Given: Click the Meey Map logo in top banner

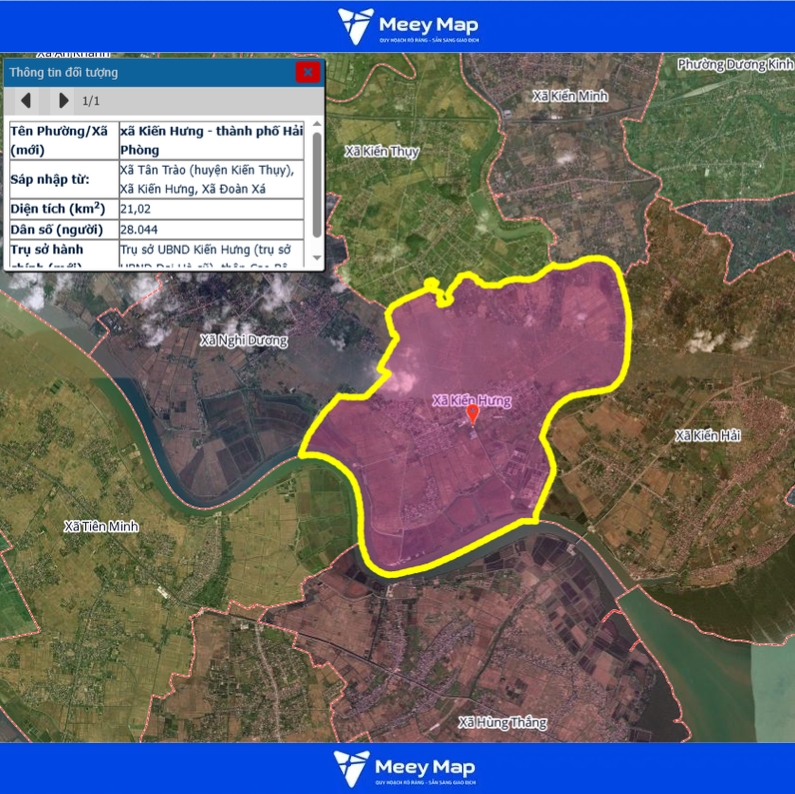Looking at the screenshot, I should 407,26.
